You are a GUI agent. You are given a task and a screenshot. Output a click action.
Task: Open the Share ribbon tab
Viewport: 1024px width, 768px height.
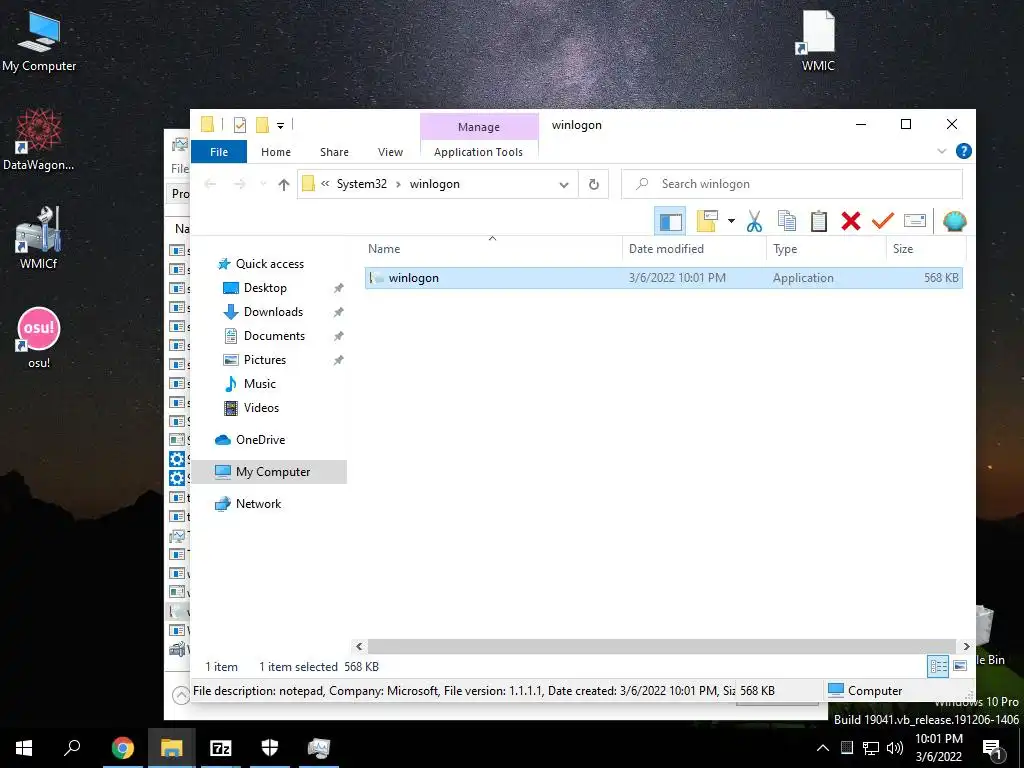(334, 152)
